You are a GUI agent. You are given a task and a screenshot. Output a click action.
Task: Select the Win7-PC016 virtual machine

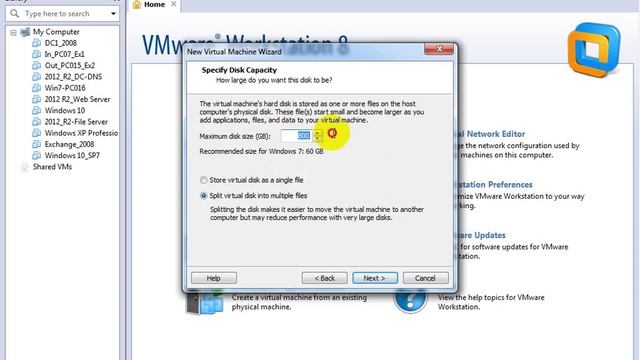[x=65, y=88]
